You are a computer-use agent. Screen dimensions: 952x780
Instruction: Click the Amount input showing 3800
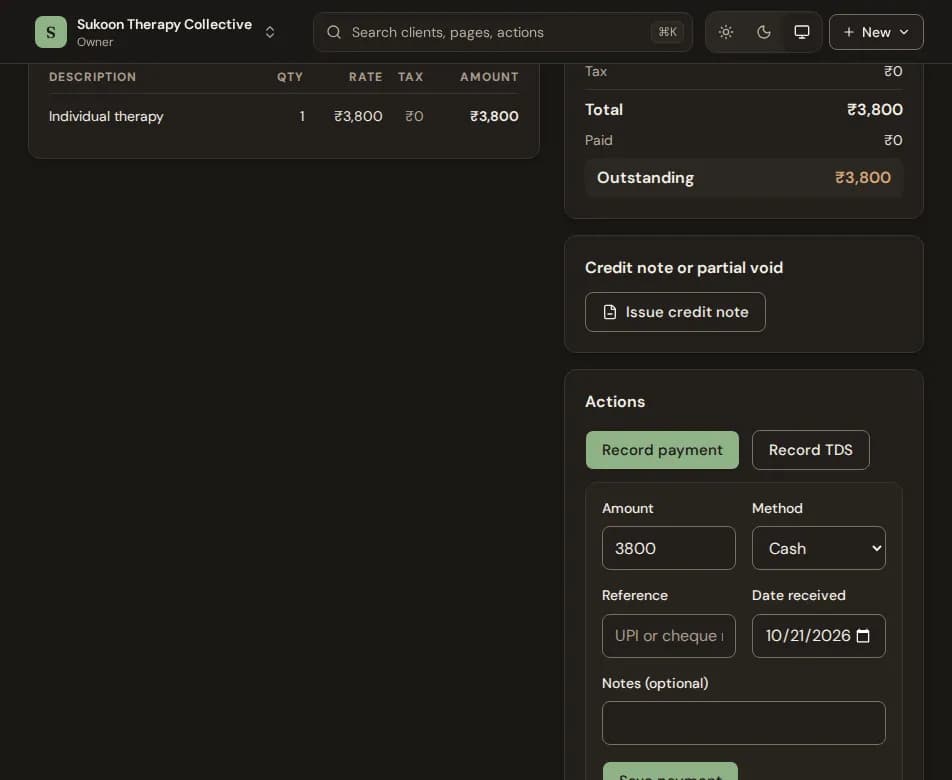(x=668, y=548)
